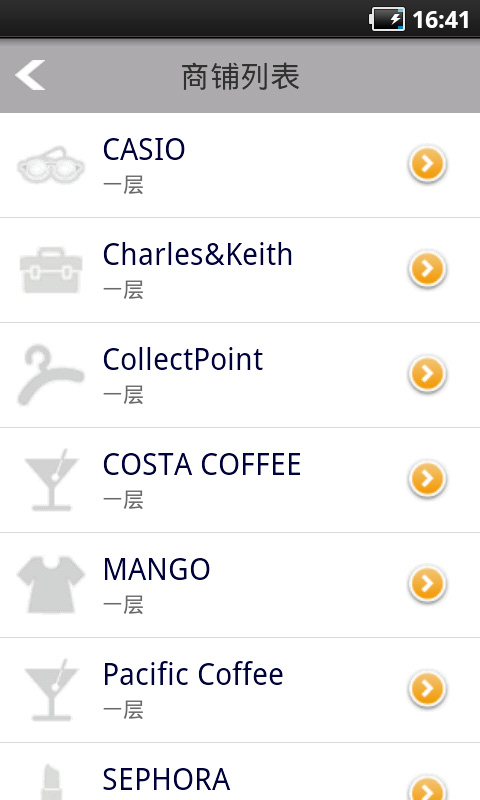This screenshot has height=800, width=480.
Task: Tap the cocktail icon beside COSTA COFFEE
Action: click(x=51, y=480)
